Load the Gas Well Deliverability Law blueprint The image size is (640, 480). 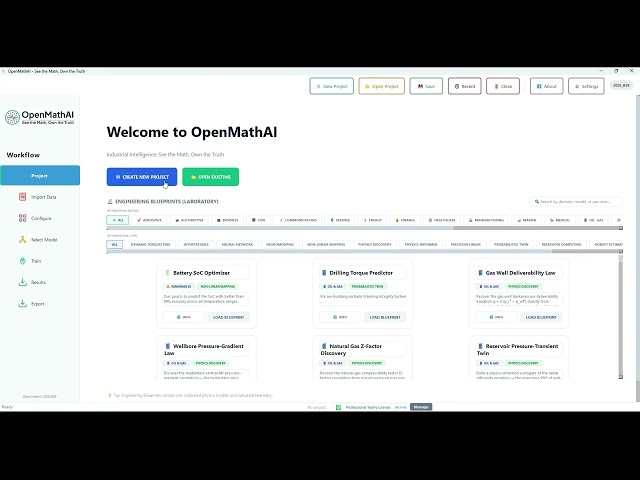541,317
